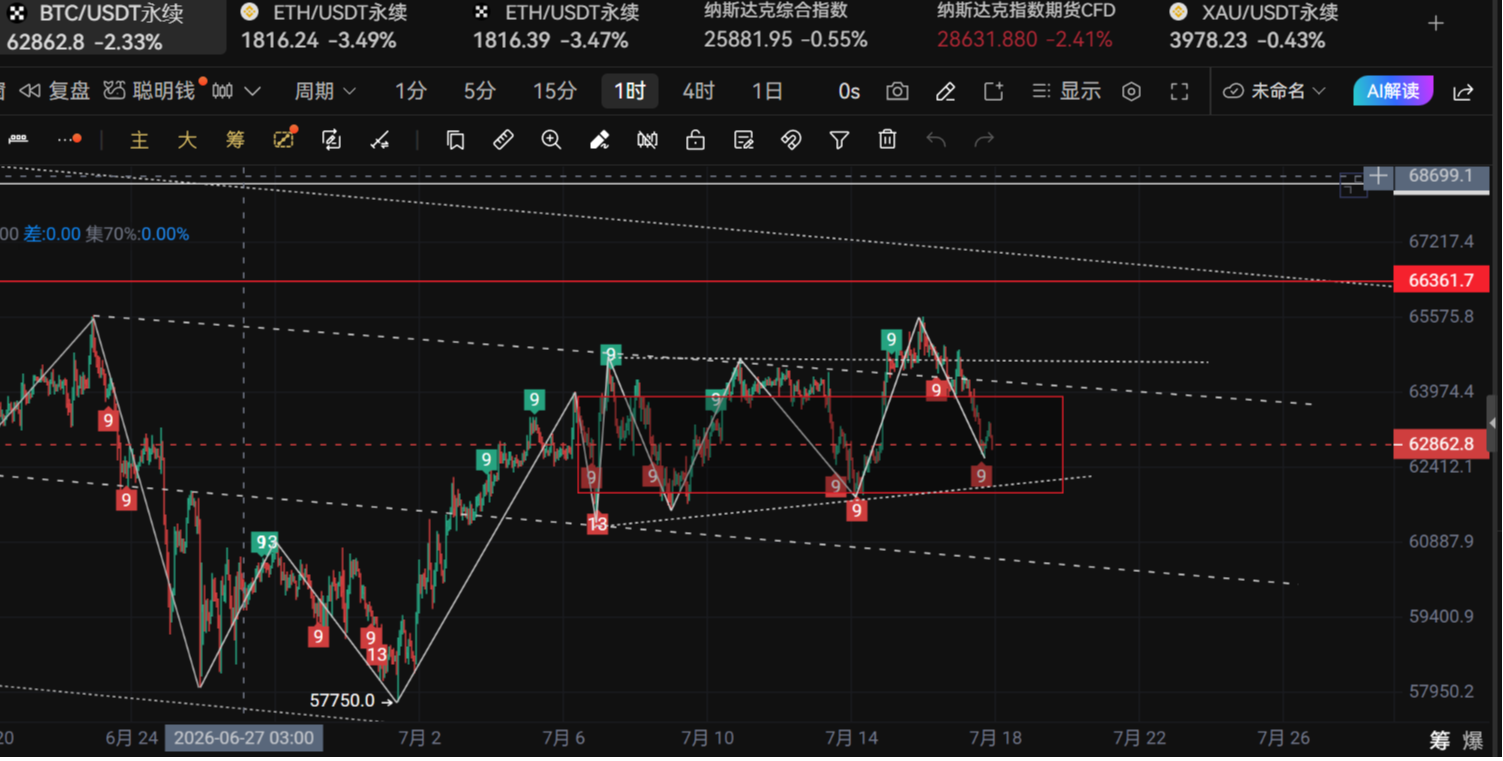1503x761 pixels.
Task: Click the camera screenshot icon
Action: pos(897,92)
